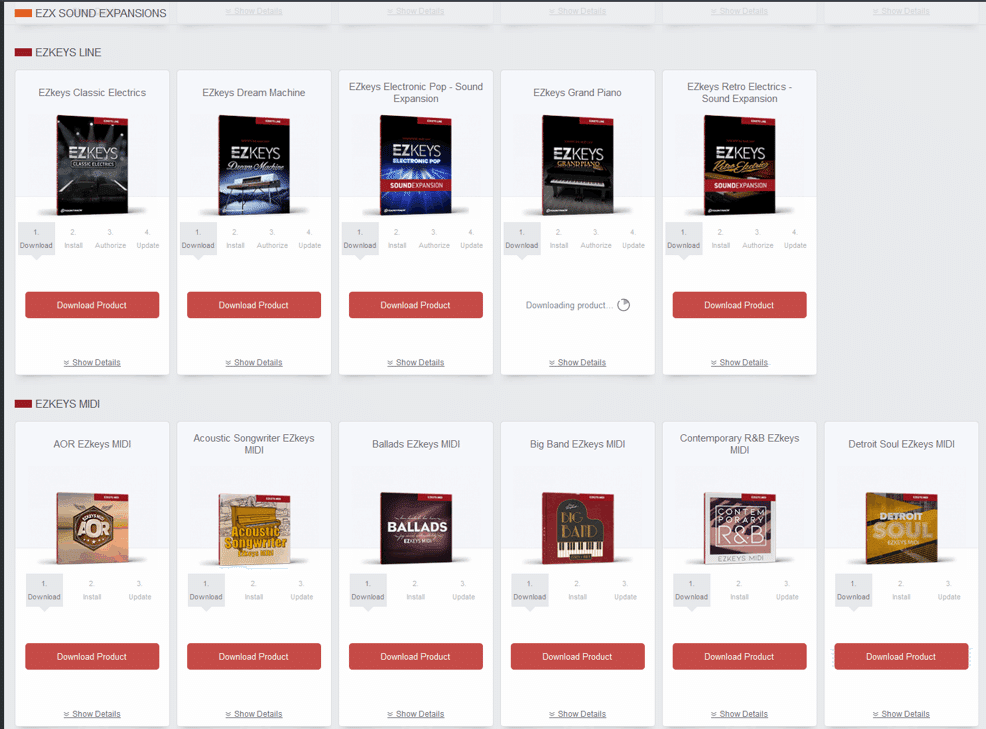Select Authorize step on EZkeys Classic Electrics
This screenshot has width=986, height=729.
pyautogui.click(x=111, y=239)
